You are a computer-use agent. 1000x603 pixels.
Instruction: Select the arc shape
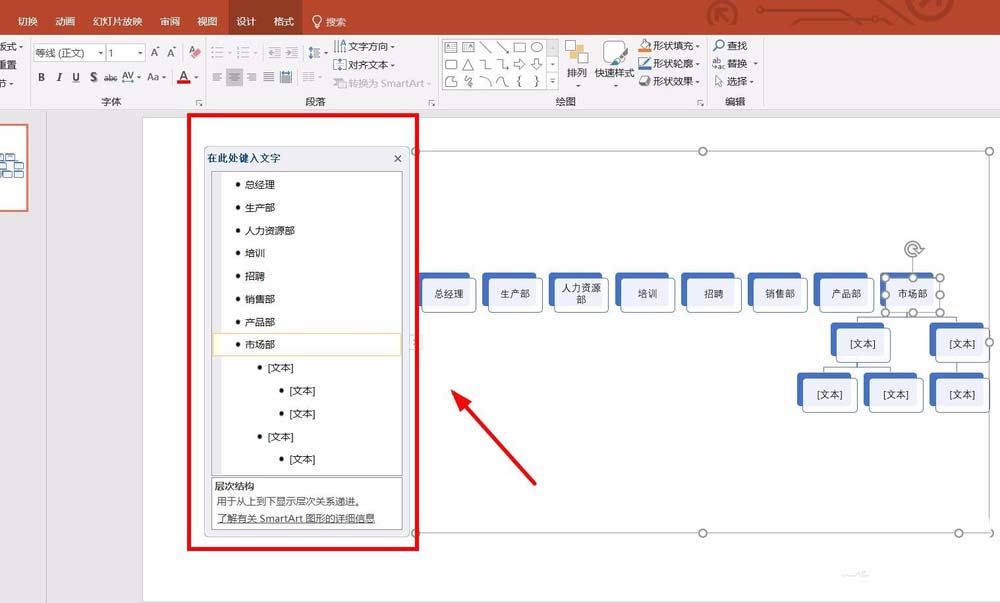point(485,82)
